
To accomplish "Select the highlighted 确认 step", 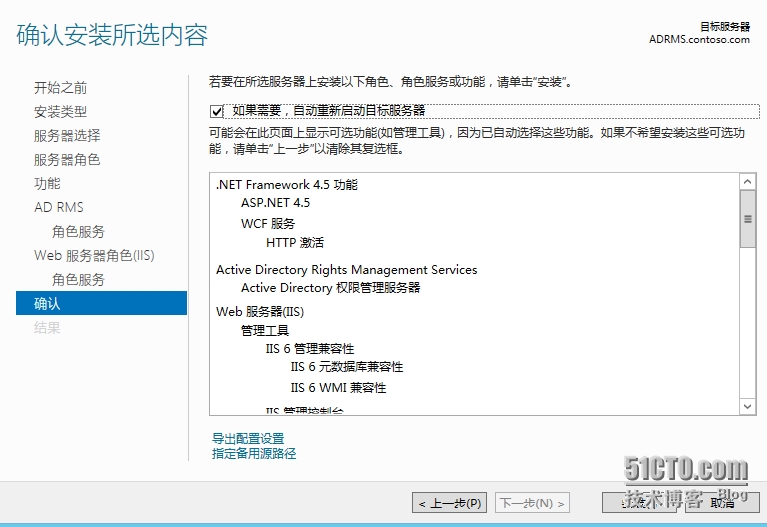I will coord(101,303).
